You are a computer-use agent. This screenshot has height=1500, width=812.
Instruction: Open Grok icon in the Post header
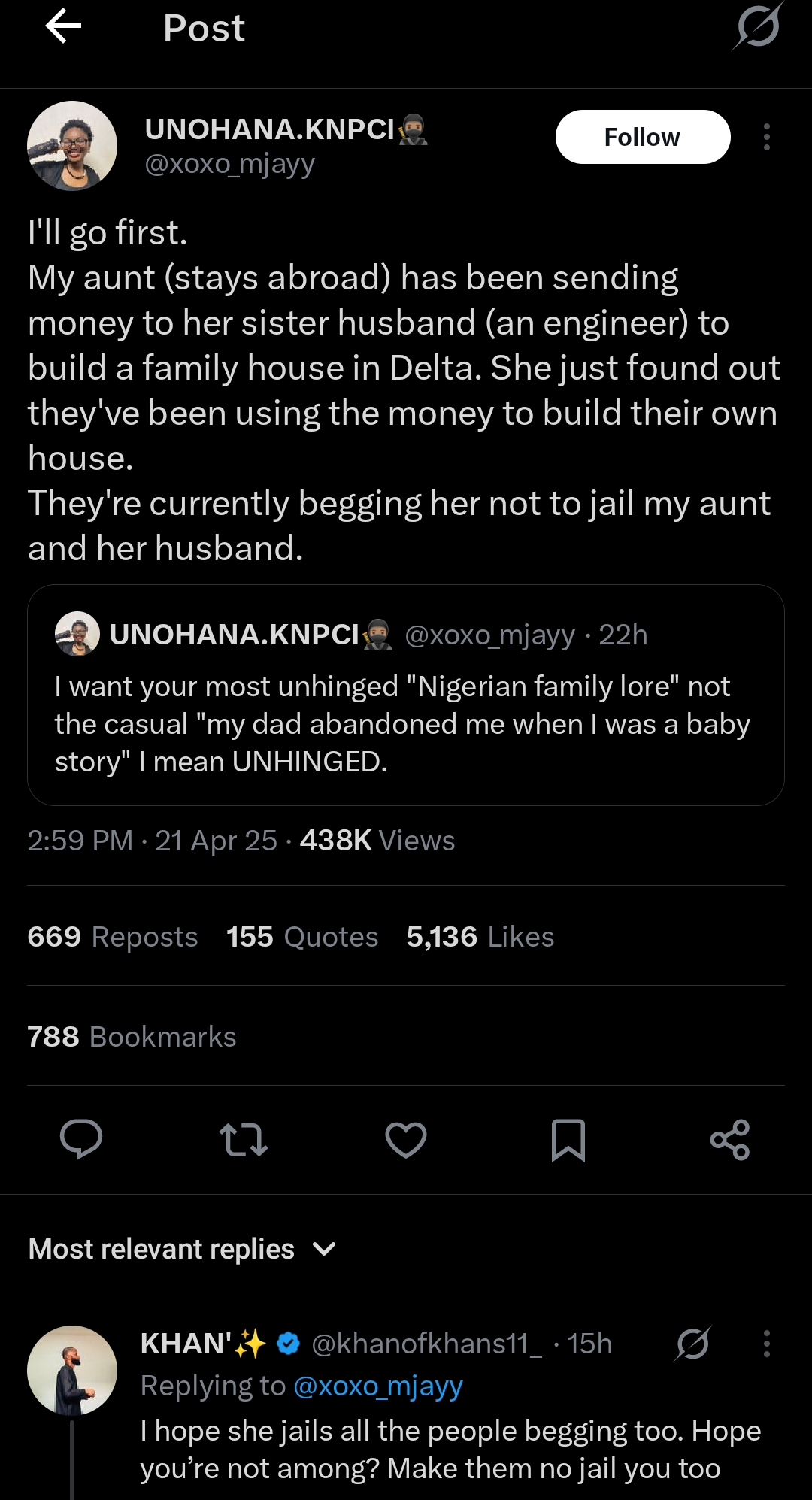(758, 28)
